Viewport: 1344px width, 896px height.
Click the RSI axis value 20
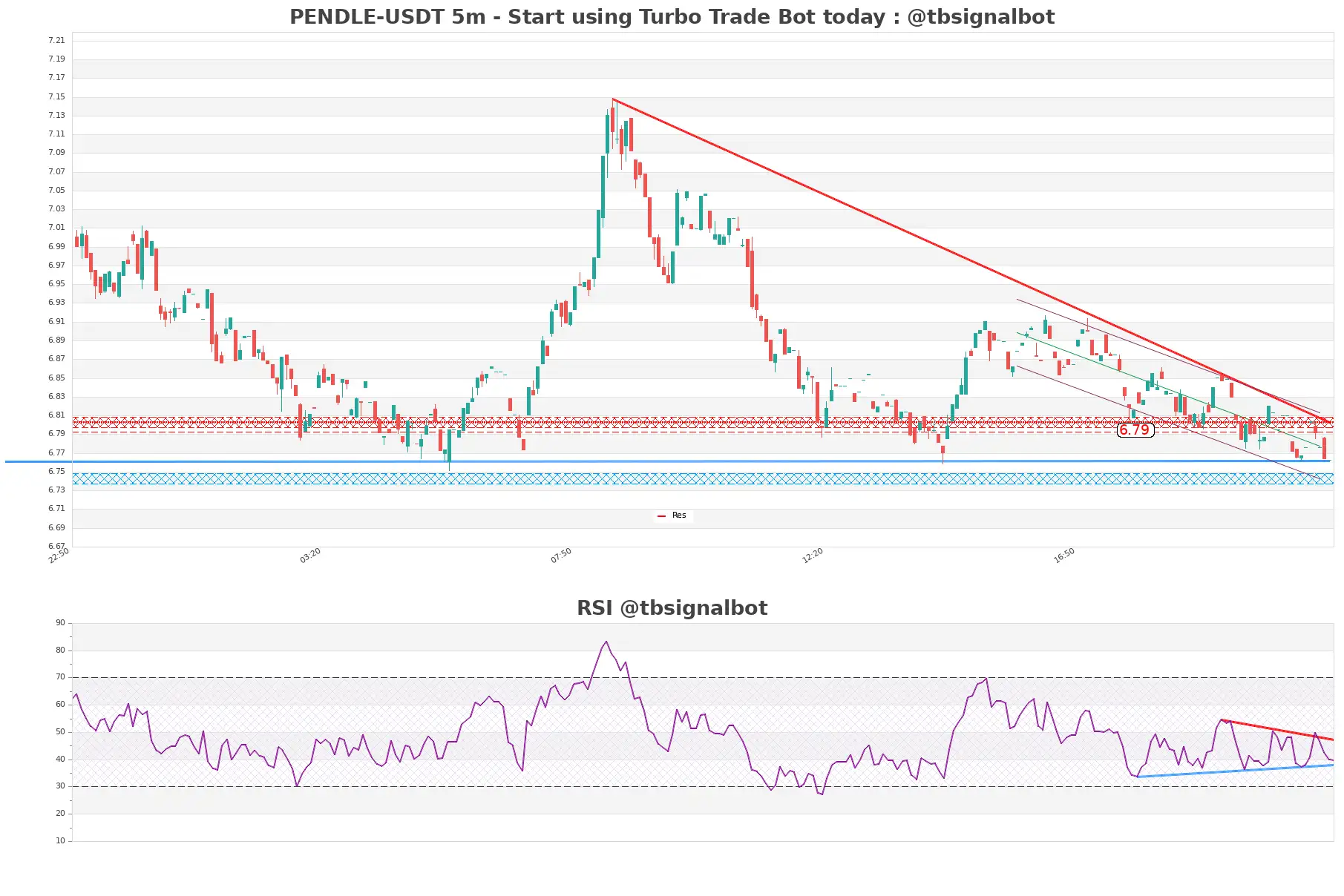60,814
